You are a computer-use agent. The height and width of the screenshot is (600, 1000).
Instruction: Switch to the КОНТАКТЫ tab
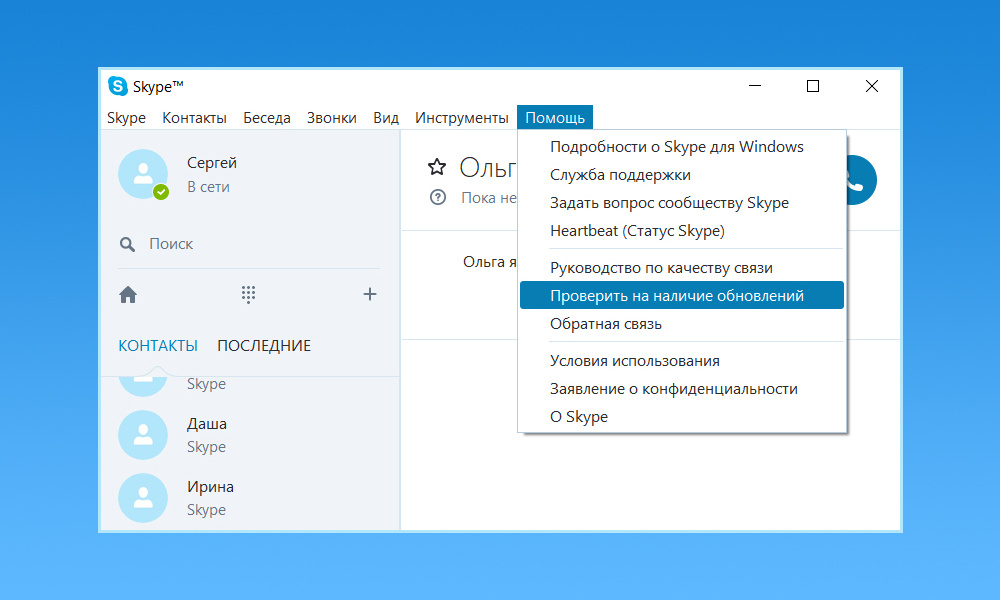click(x=158, y=346)
